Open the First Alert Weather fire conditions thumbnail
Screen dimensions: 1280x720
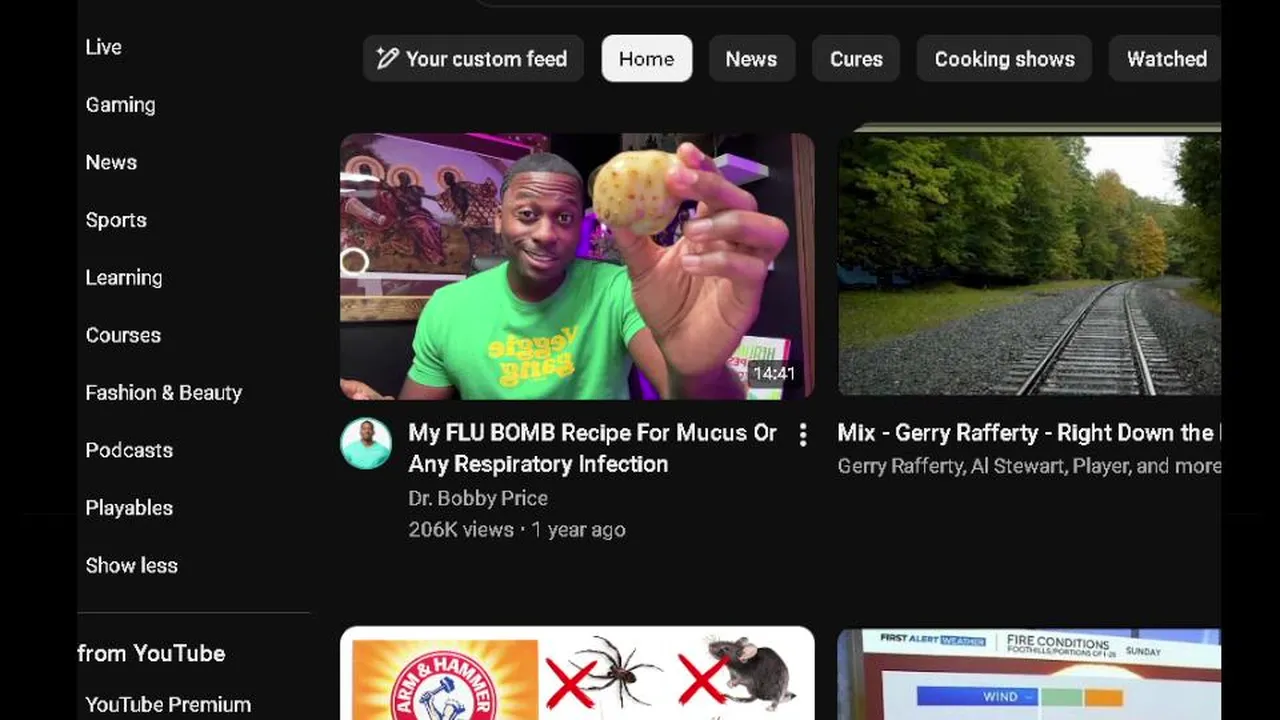(x=1029, y=674)
